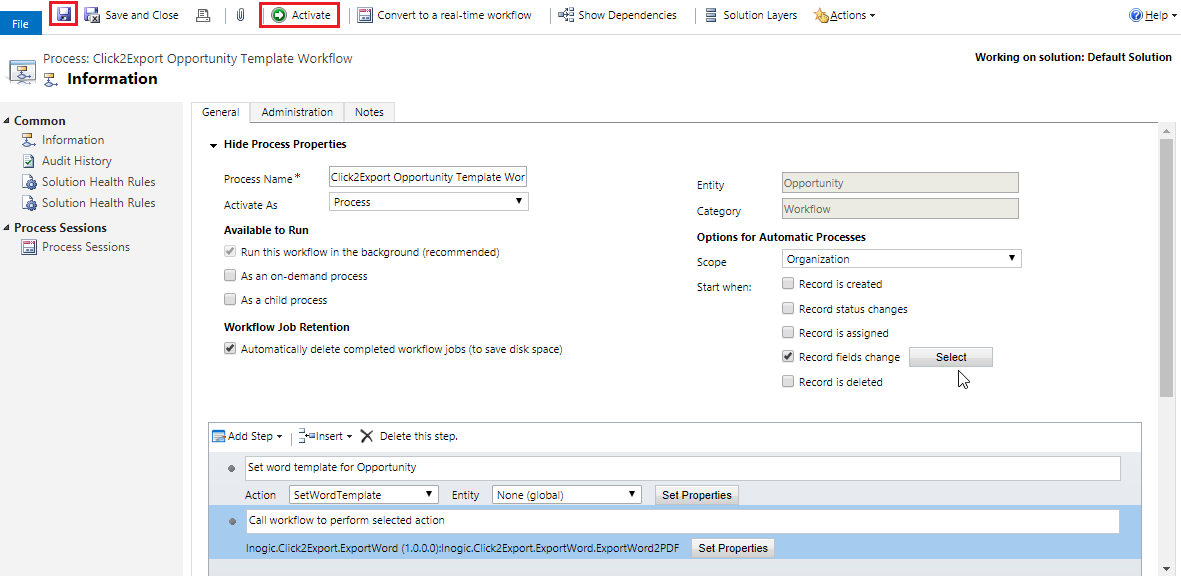Click 'Show Dependencies' label
Image resolution: width=1181 pixels, height=576 pixels.
(x=627, y=15)
